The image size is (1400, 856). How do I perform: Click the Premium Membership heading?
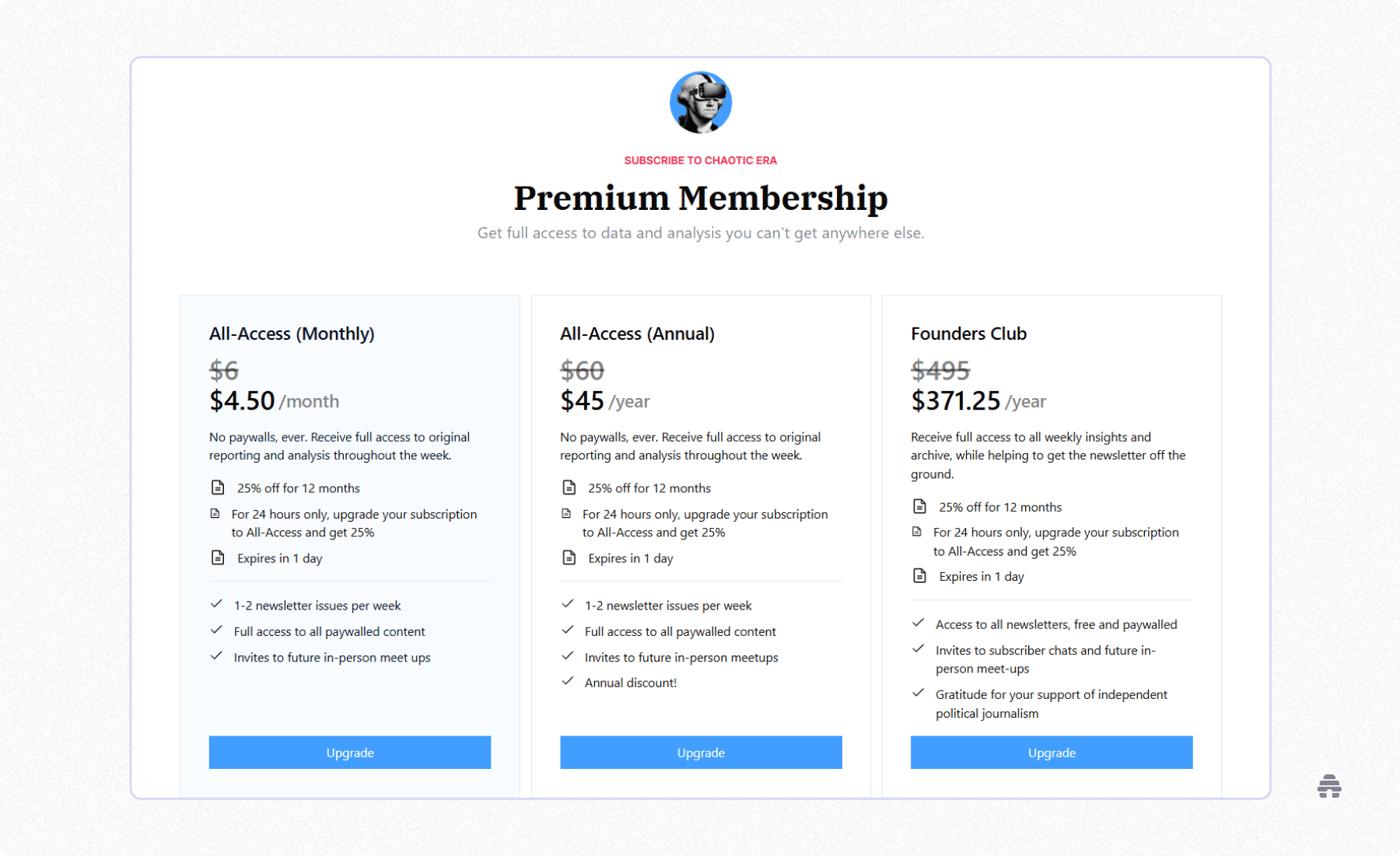tap(700, 197)
